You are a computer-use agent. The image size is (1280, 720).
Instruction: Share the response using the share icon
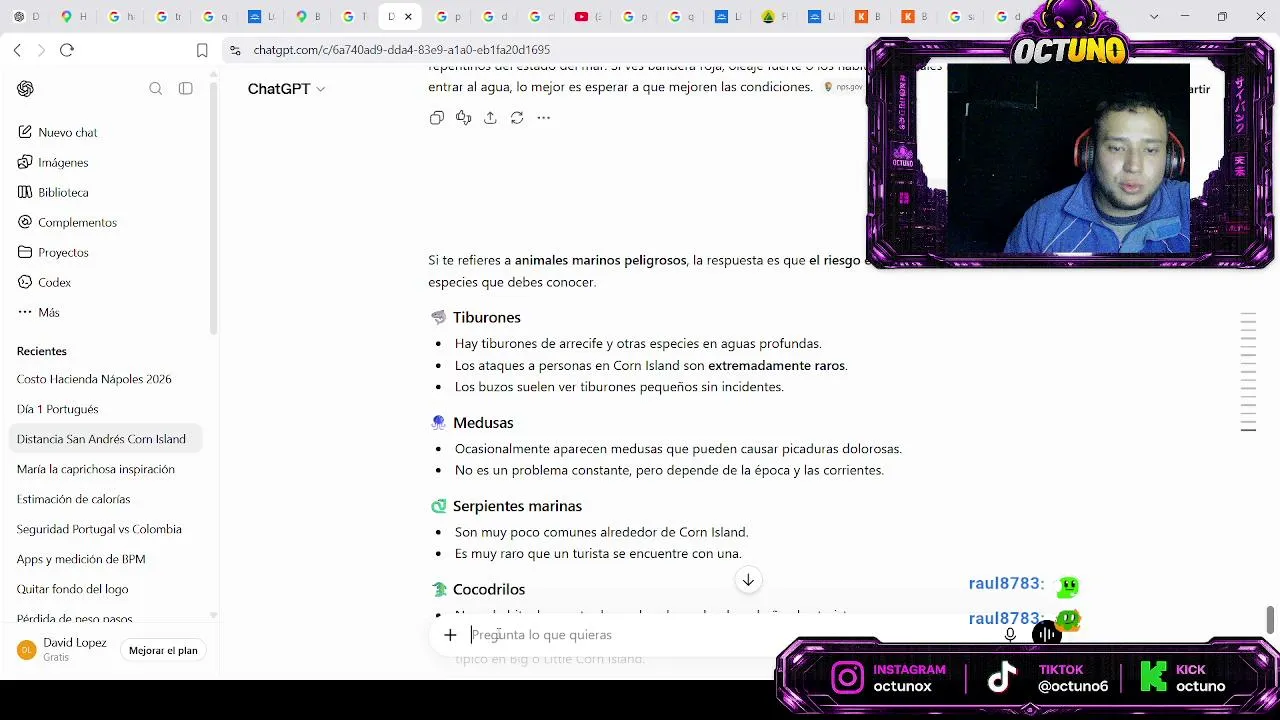pos(490,118)
